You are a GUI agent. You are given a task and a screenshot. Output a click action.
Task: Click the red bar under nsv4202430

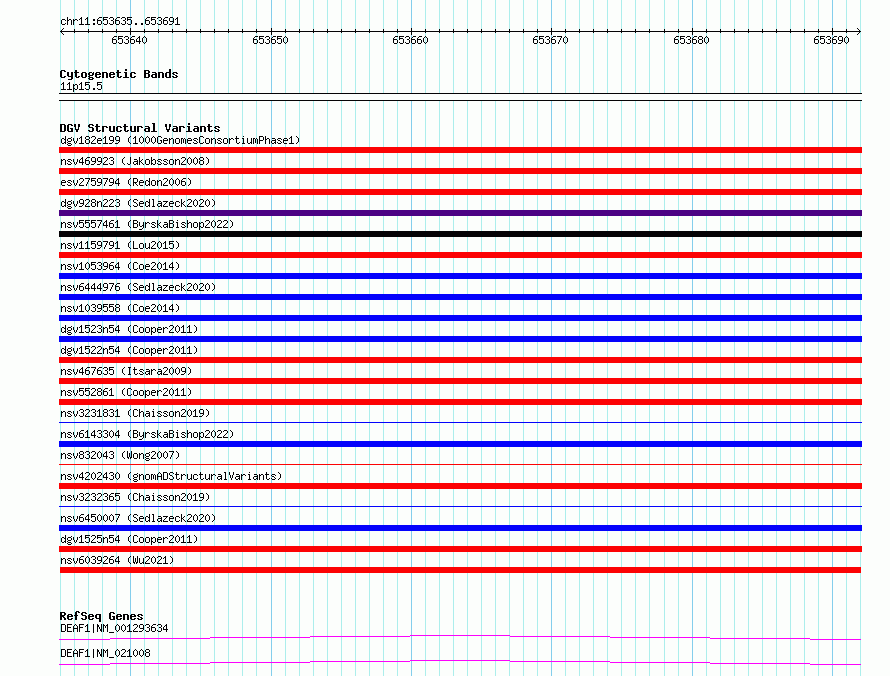(x=460, y=486)
